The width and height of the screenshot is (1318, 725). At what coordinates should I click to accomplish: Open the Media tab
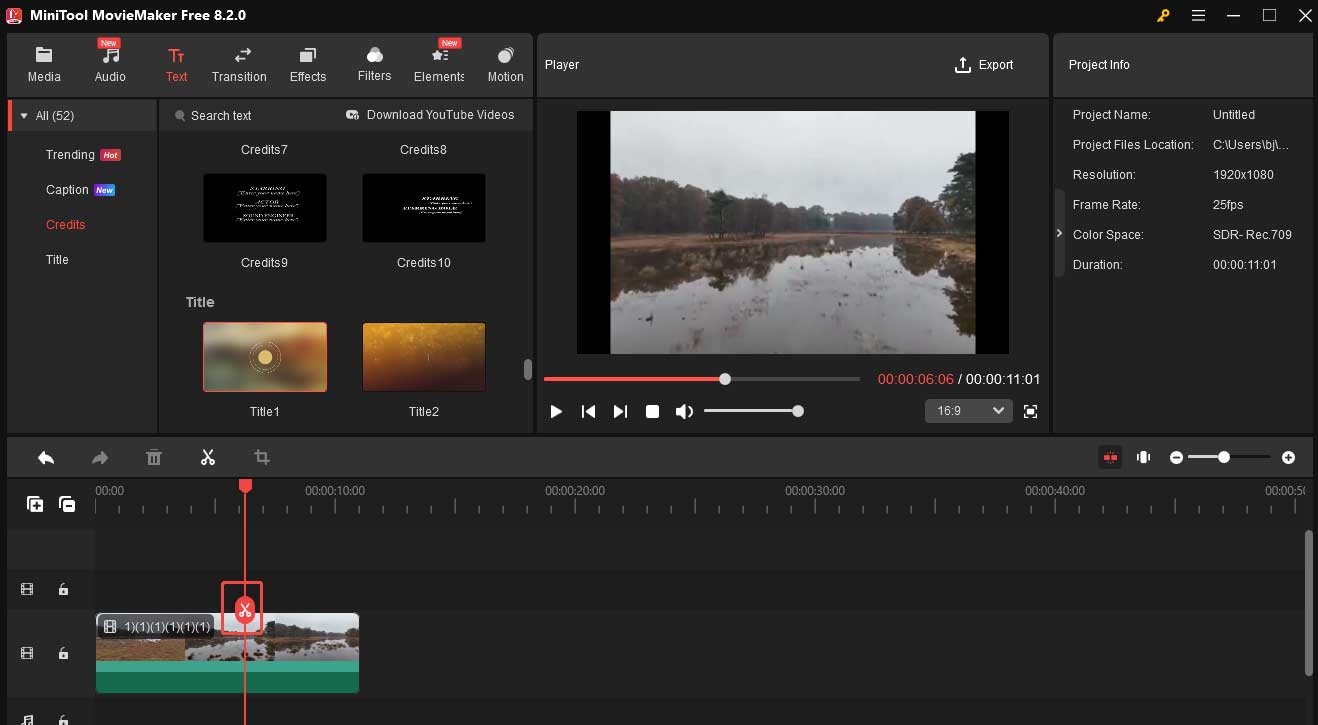(x=44, y=64)
